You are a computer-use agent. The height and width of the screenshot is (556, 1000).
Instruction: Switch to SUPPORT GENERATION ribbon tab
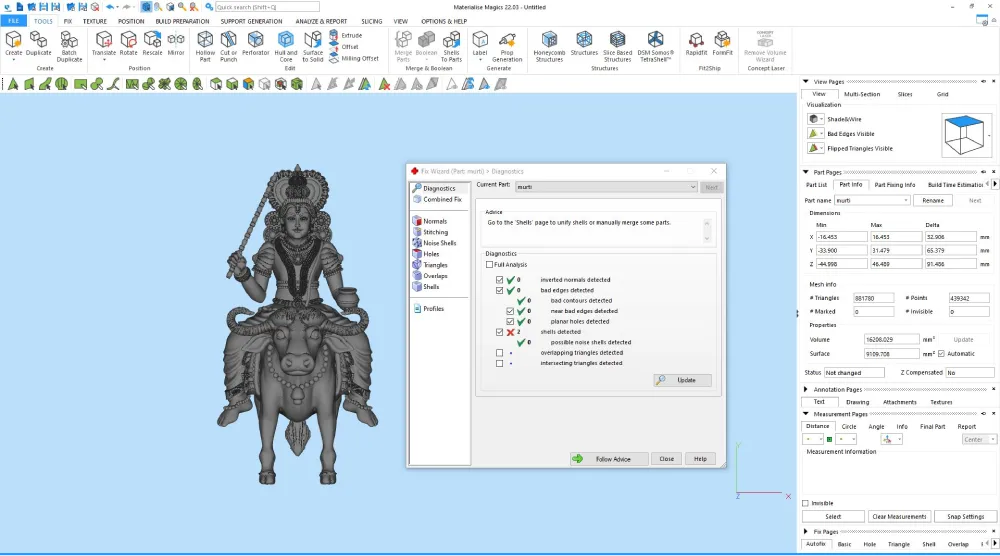[251, 21]
